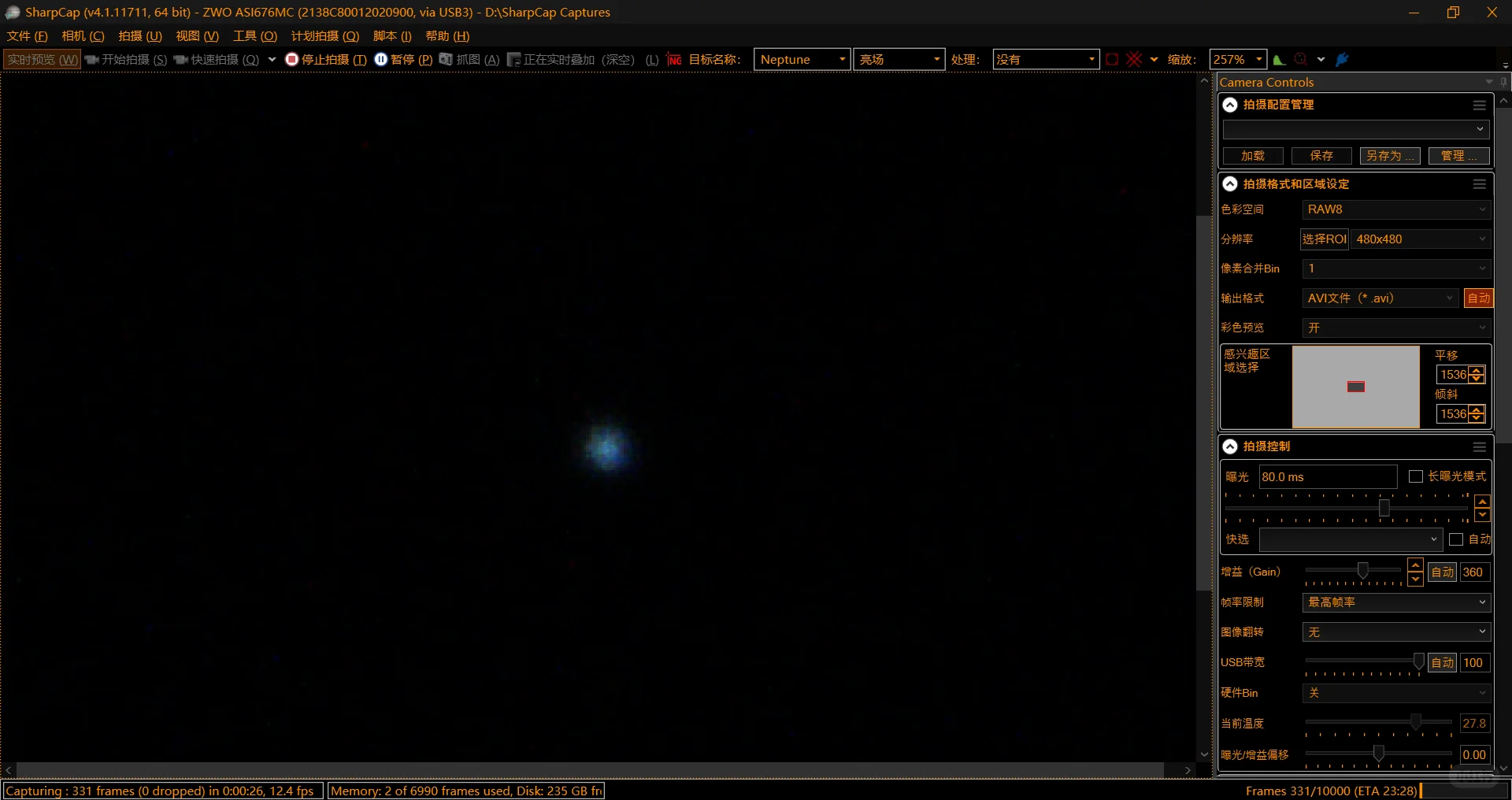
Task: Open the 脚本 (I) menu
Action: [392, 36]
